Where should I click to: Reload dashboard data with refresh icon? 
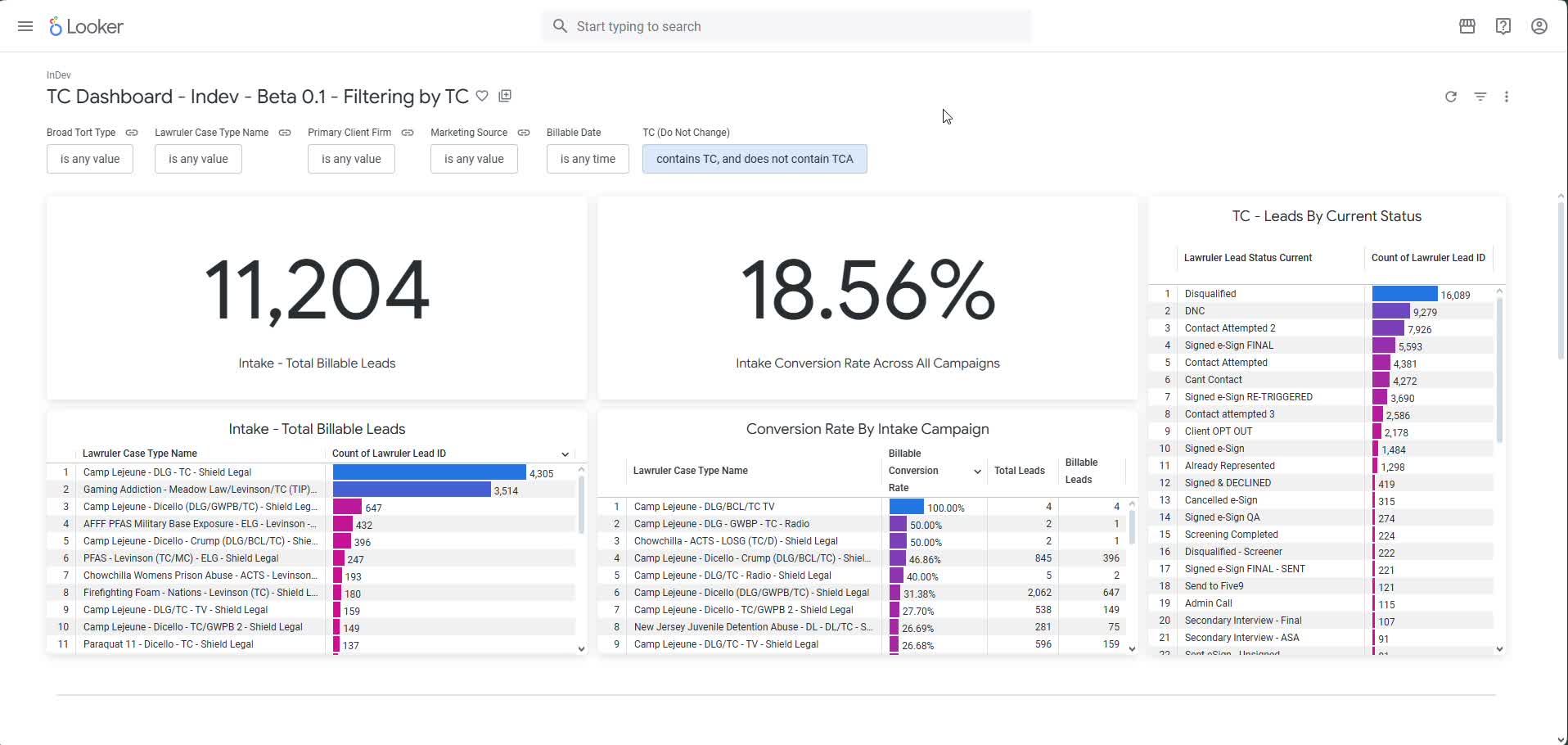coord(1450,97)
